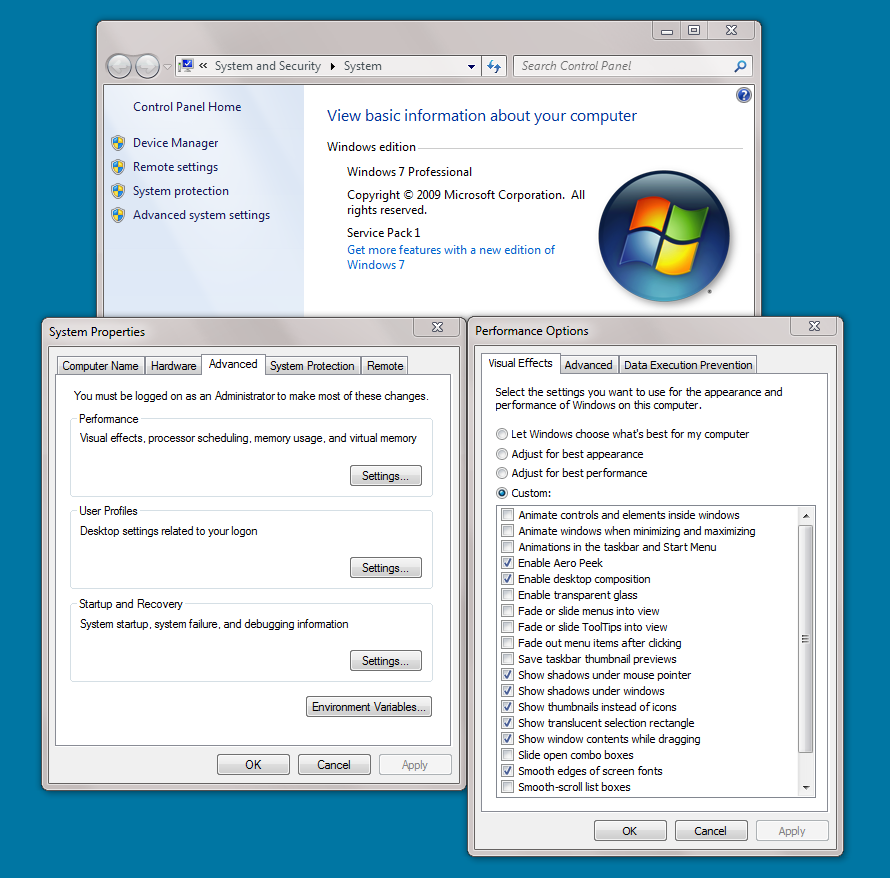Screen dimensions: 890x878
Task: Select the Visual Effects tab
Action: (520, 363)
